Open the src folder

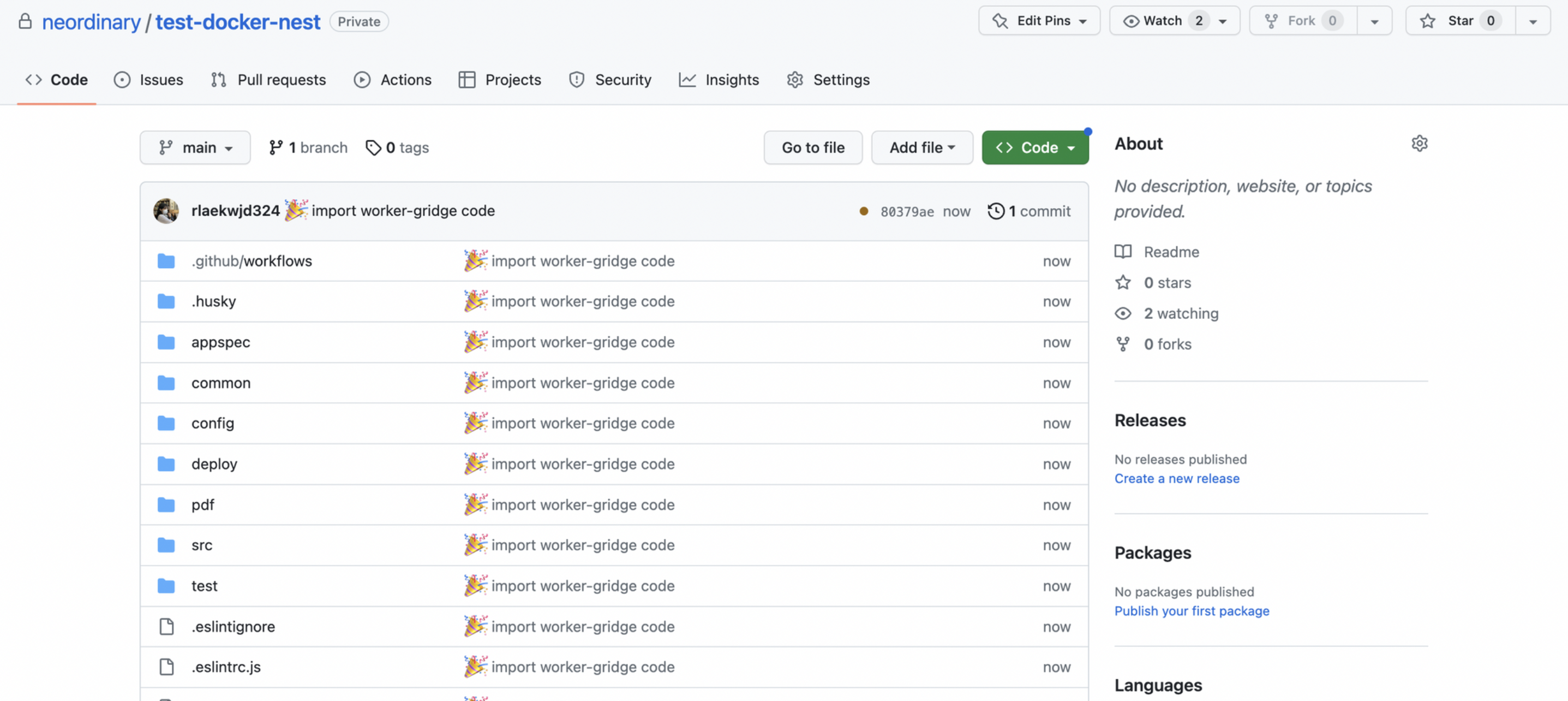click(201, 545)
